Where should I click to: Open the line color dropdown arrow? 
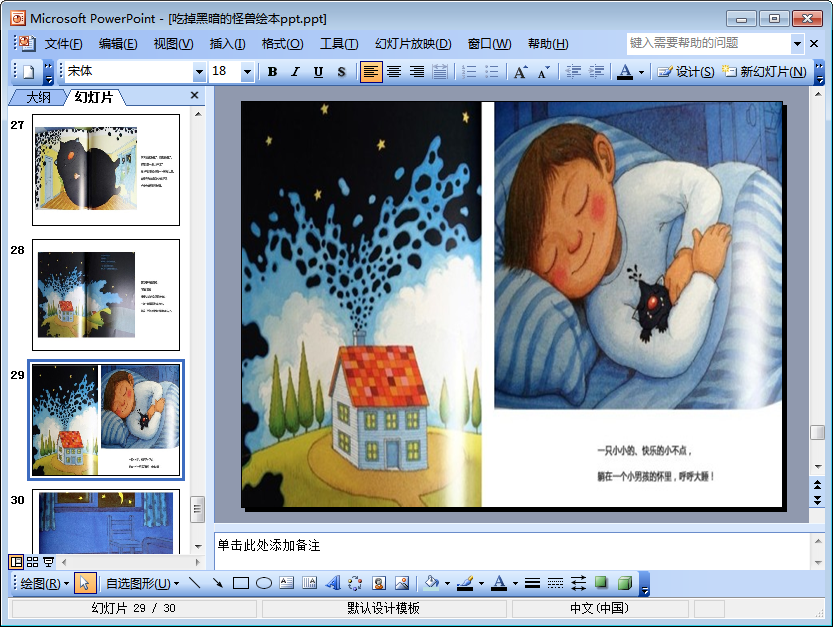tap(481, 583)
